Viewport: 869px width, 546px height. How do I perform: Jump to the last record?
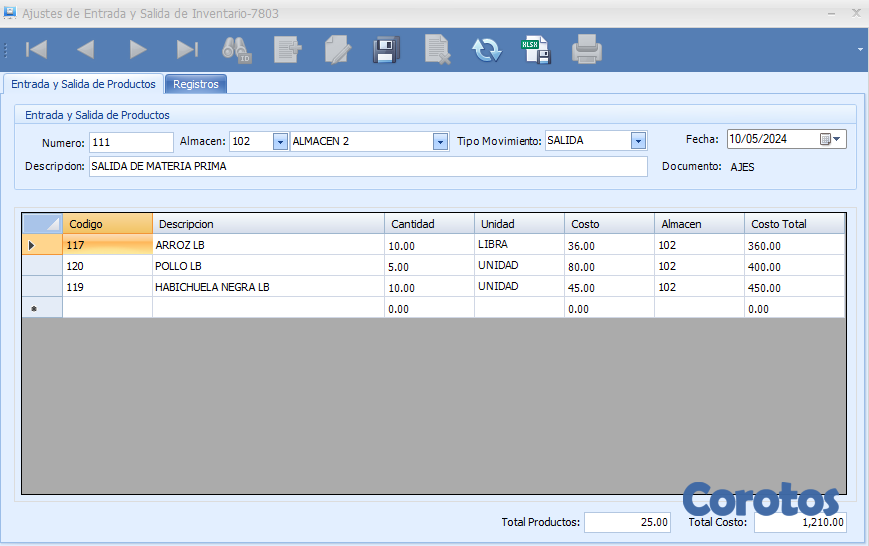click(187, 49)
